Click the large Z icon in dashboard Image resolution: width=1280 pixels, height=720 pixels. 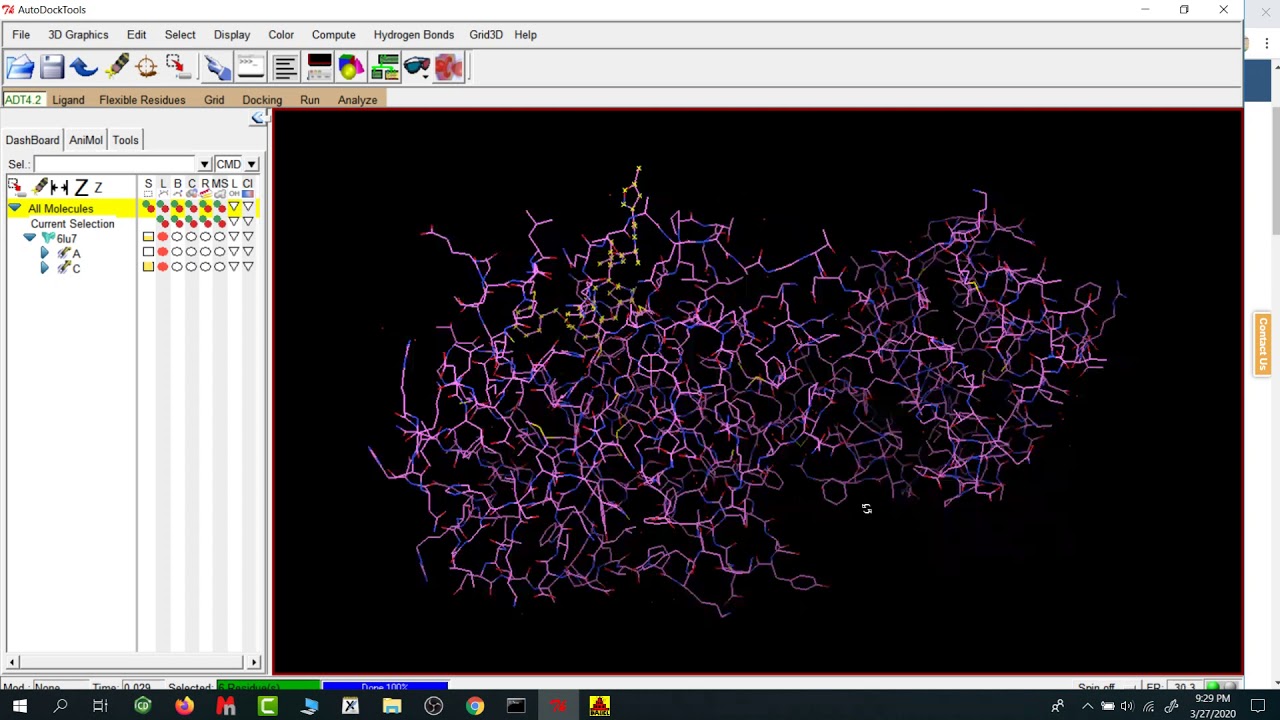coord(81,187)
